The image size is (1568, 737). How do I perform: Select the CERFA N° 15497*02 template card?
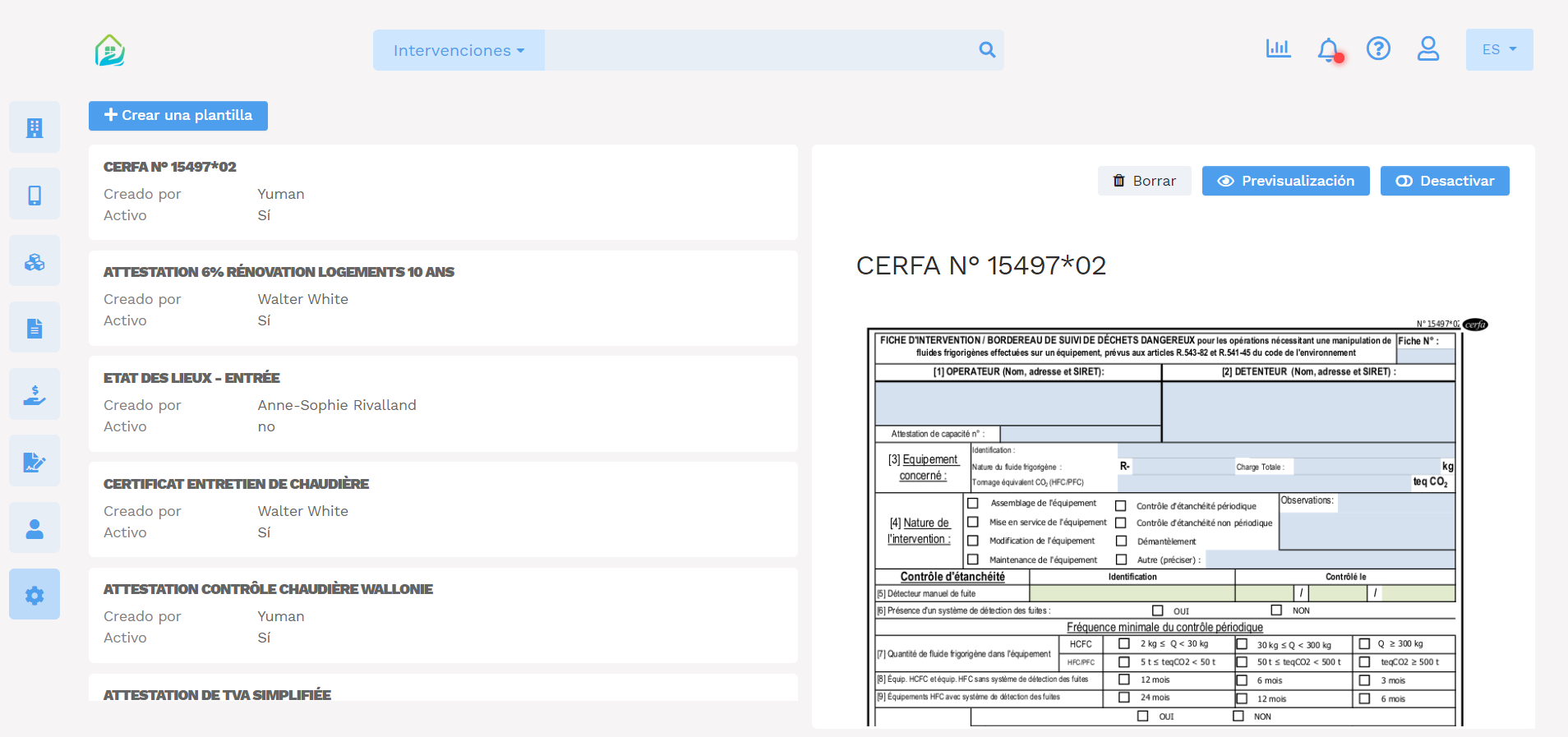[443, 192]
